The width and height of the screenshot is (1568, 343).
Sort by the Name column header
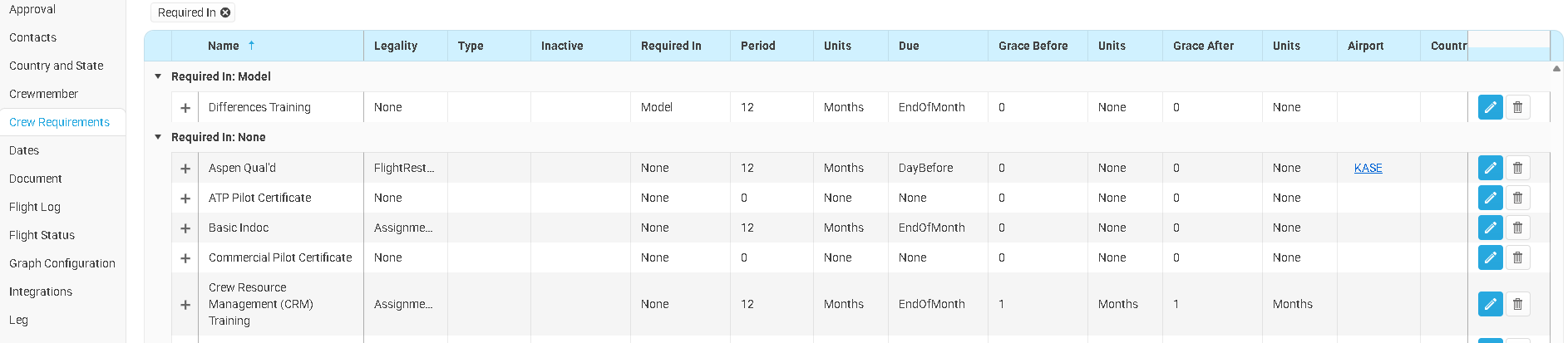[224, 46]
